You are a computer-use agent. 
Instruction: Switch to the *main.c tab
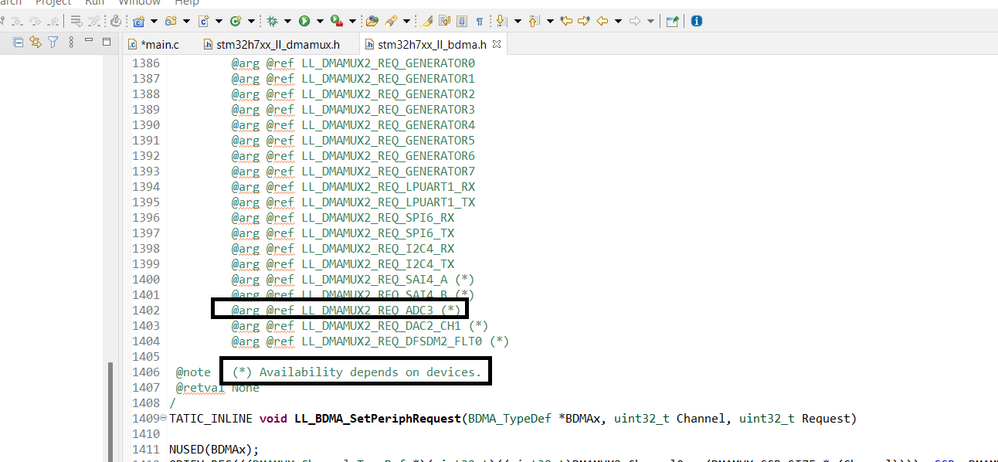[x=154, y=45]
